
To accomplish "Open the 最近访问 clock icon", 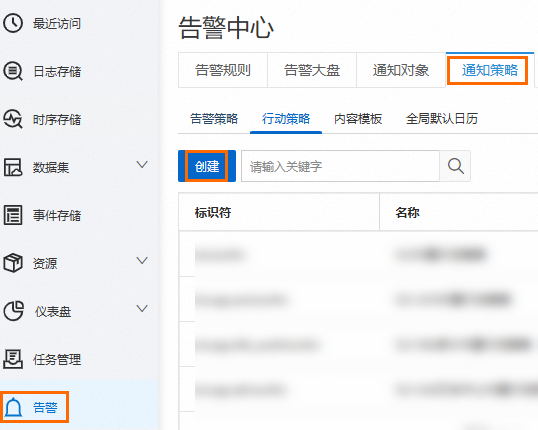I will pyautogui.click(x=13, y=23).
